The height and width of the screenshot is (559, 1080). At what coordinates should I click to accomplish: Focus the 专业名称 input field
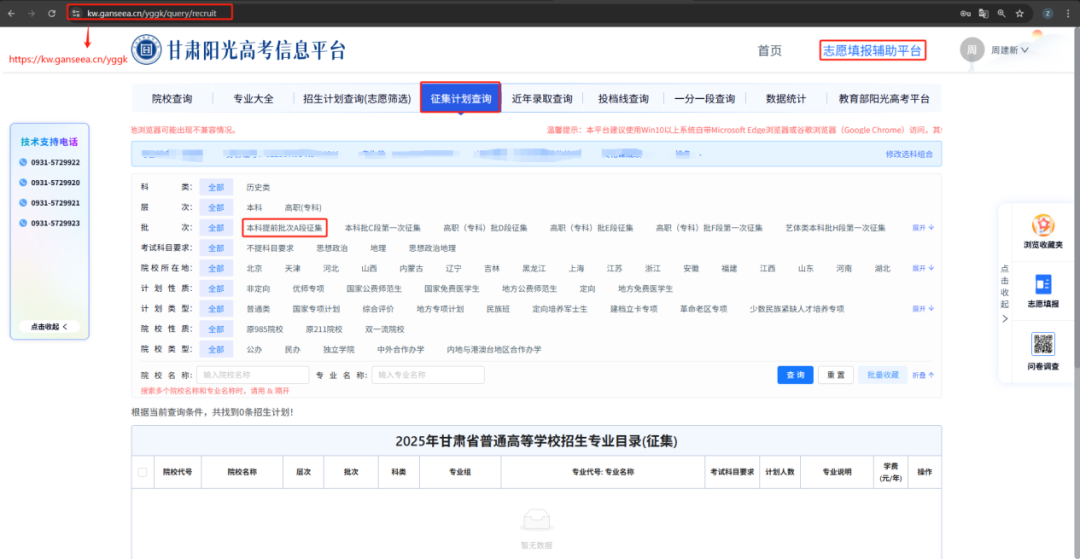428,375
